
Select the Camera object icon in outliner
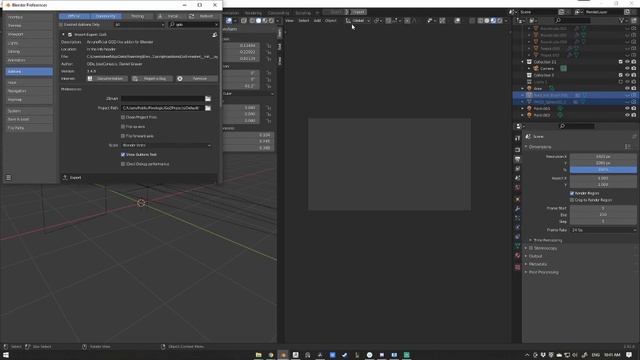pyautogui.click(x=536, y=69)
